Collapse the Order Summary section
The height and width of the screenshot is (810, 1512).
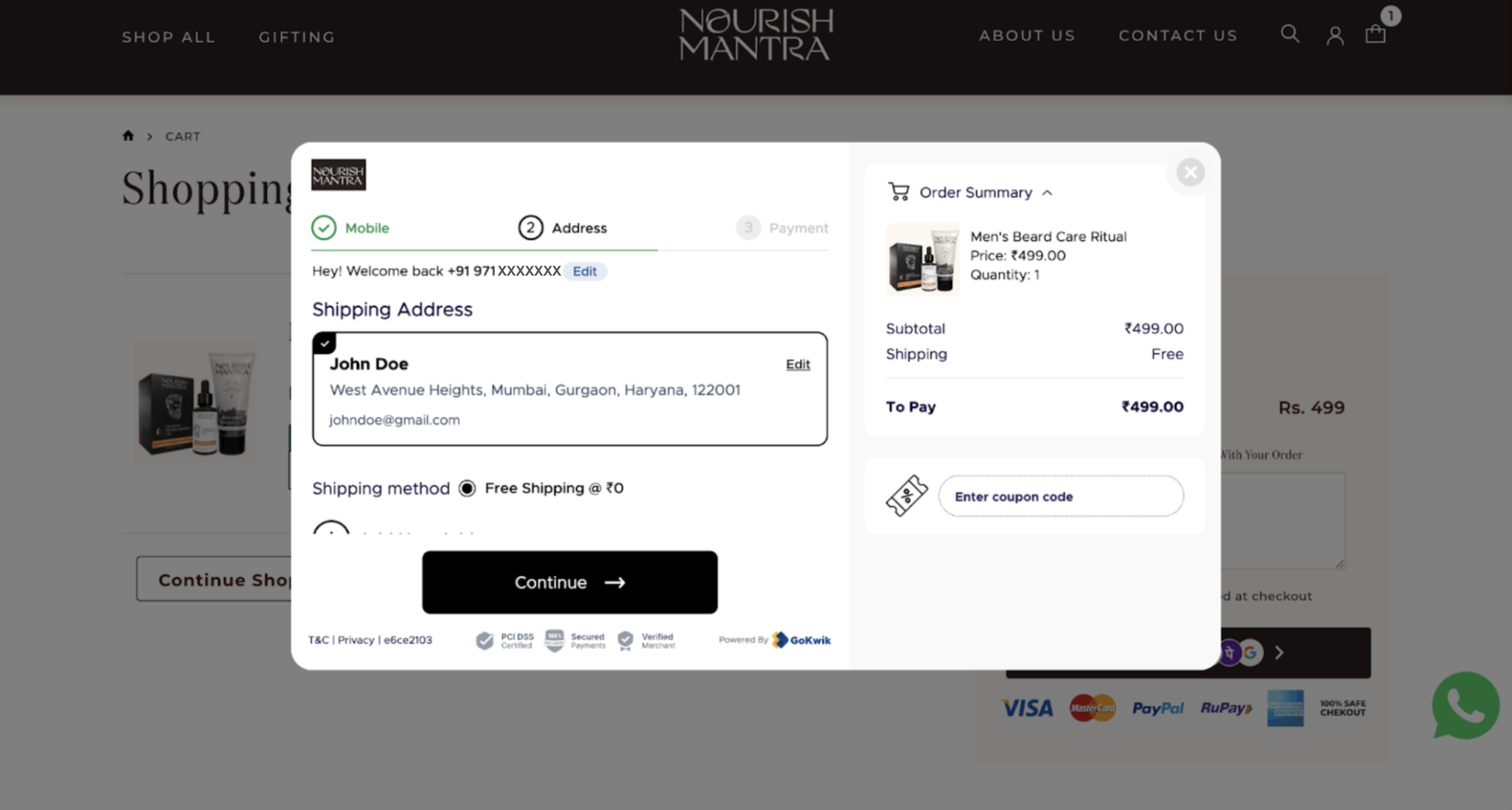(x=1047, y=193)
